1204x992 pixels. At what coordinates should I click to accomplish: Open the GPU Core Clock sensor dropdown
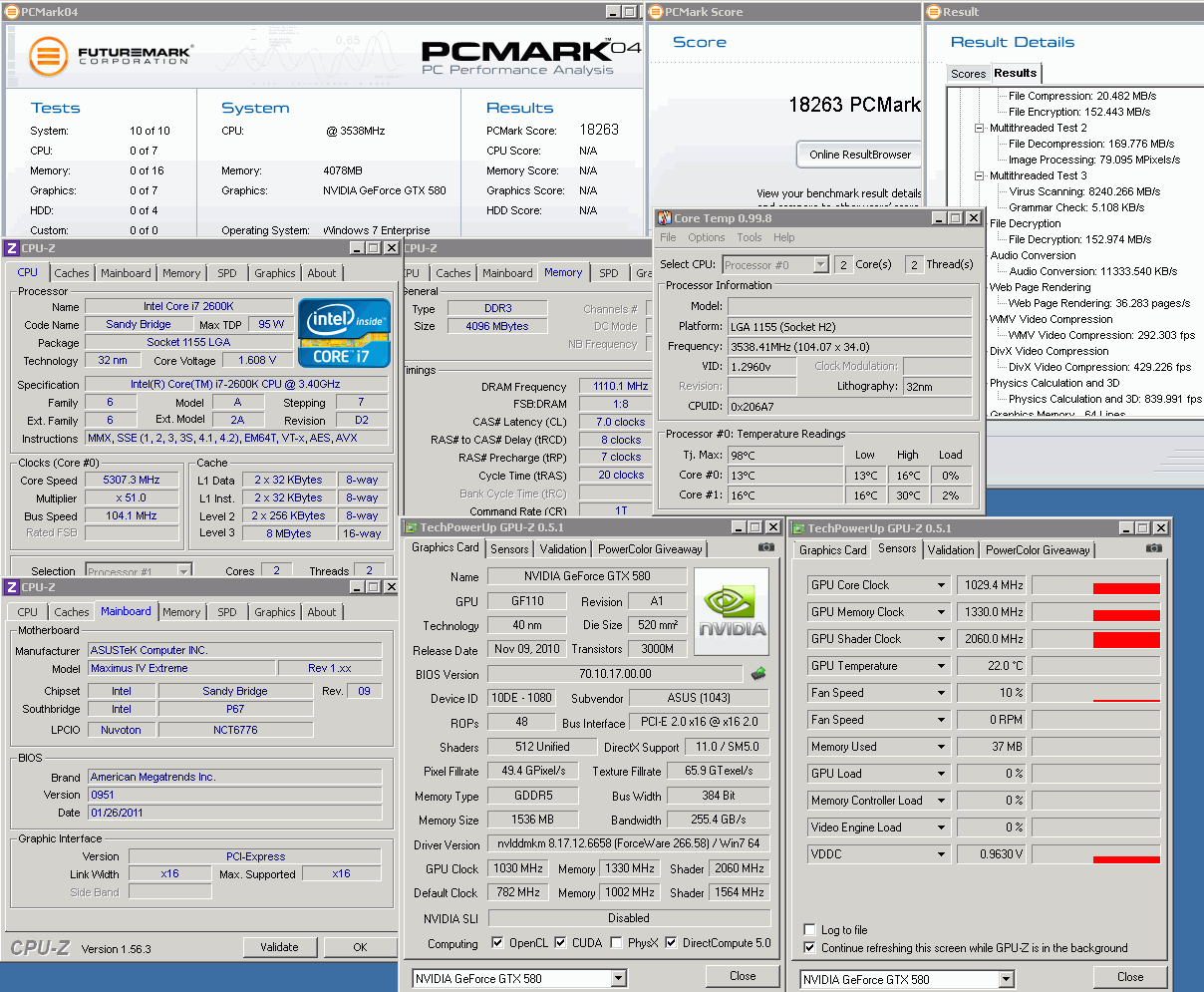940,585
